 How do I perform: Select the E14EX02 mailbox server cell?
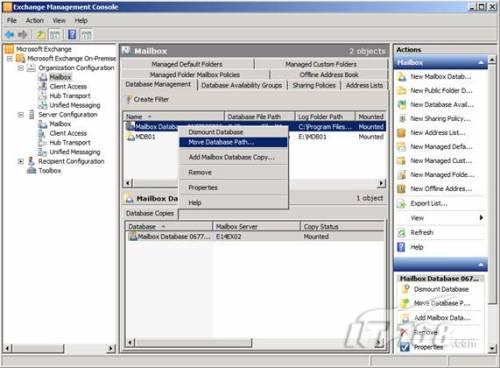[x=229, y=237]
